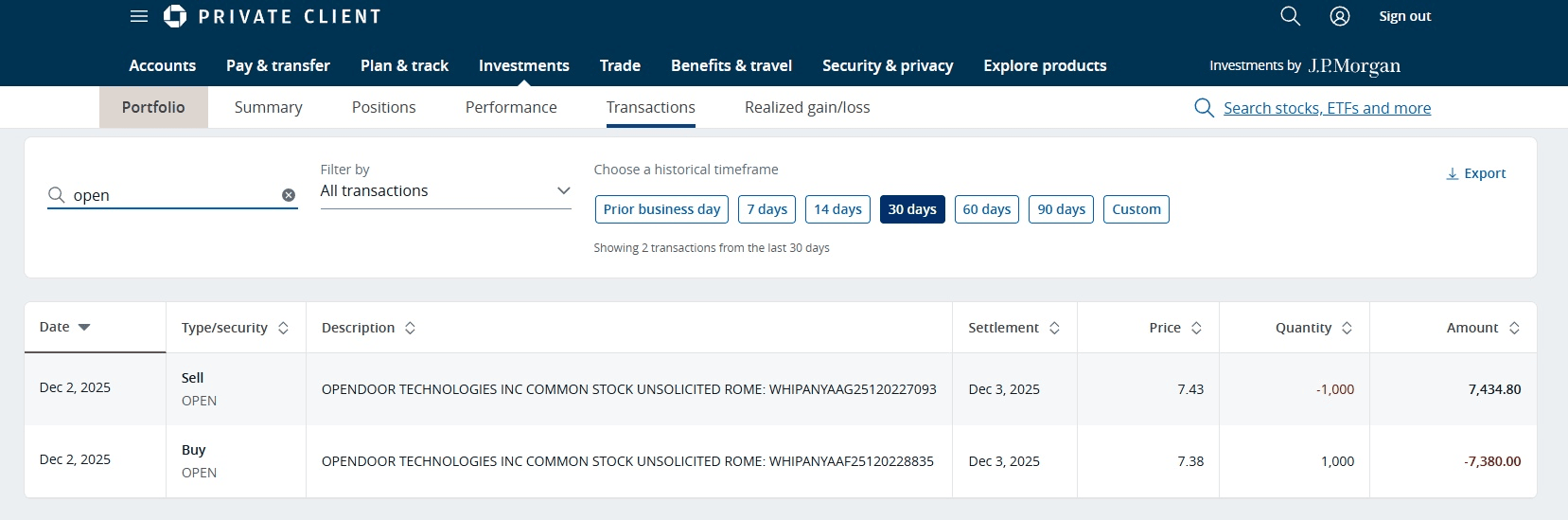Sort transactions by Type/security column

point(283,328)
